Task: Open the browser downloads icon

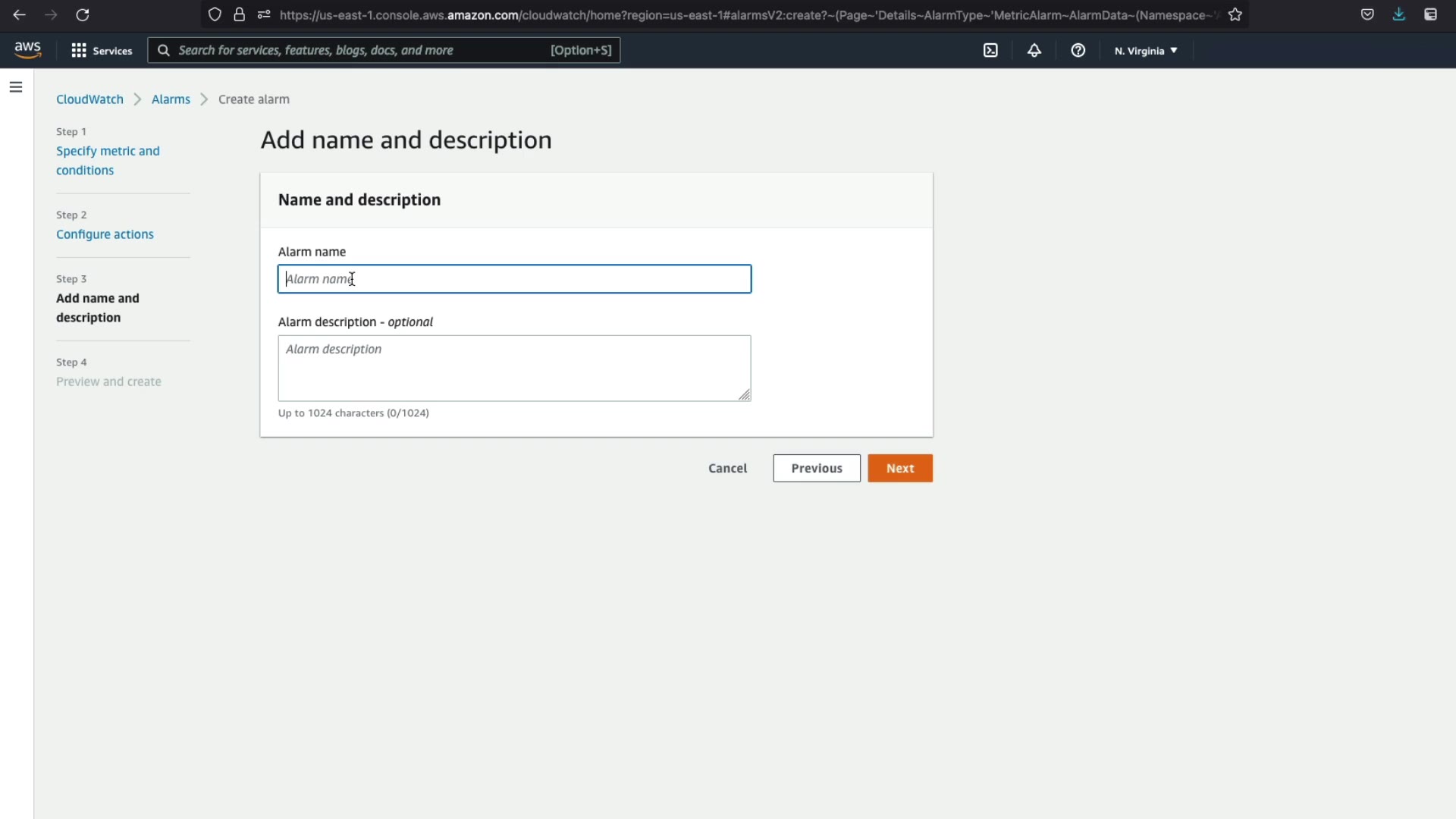Action: pos(1398,14)
